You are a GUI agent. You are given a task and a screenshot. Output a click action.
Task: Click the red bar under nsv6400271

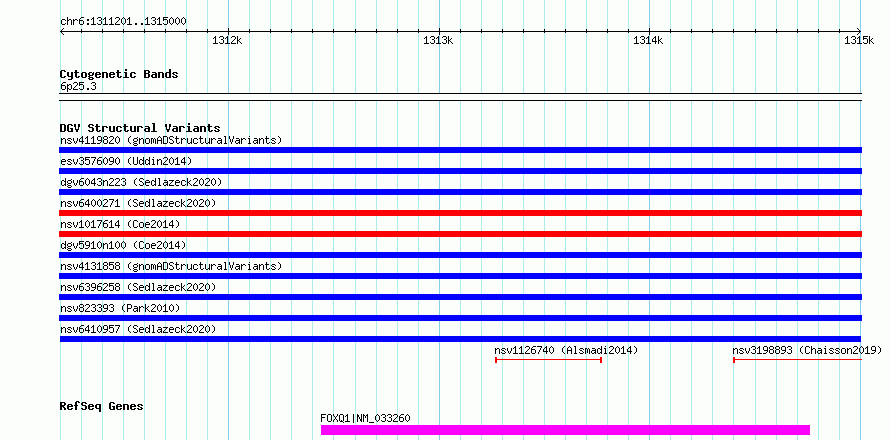tap(461, 213)
